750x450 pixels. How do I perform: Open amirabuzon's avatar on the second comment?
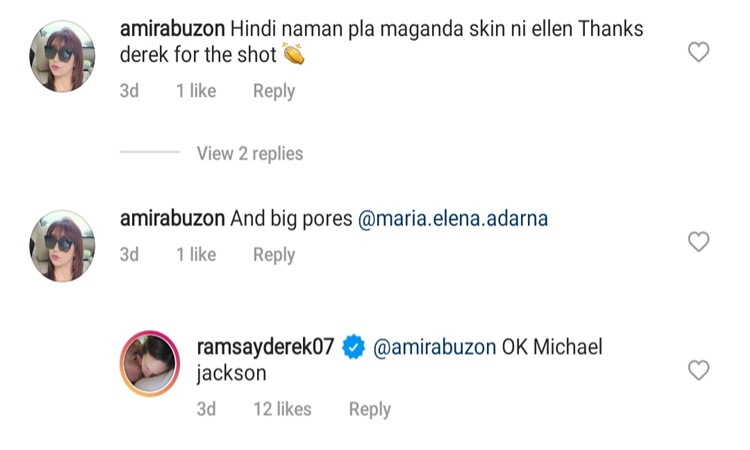click(63, 245)
